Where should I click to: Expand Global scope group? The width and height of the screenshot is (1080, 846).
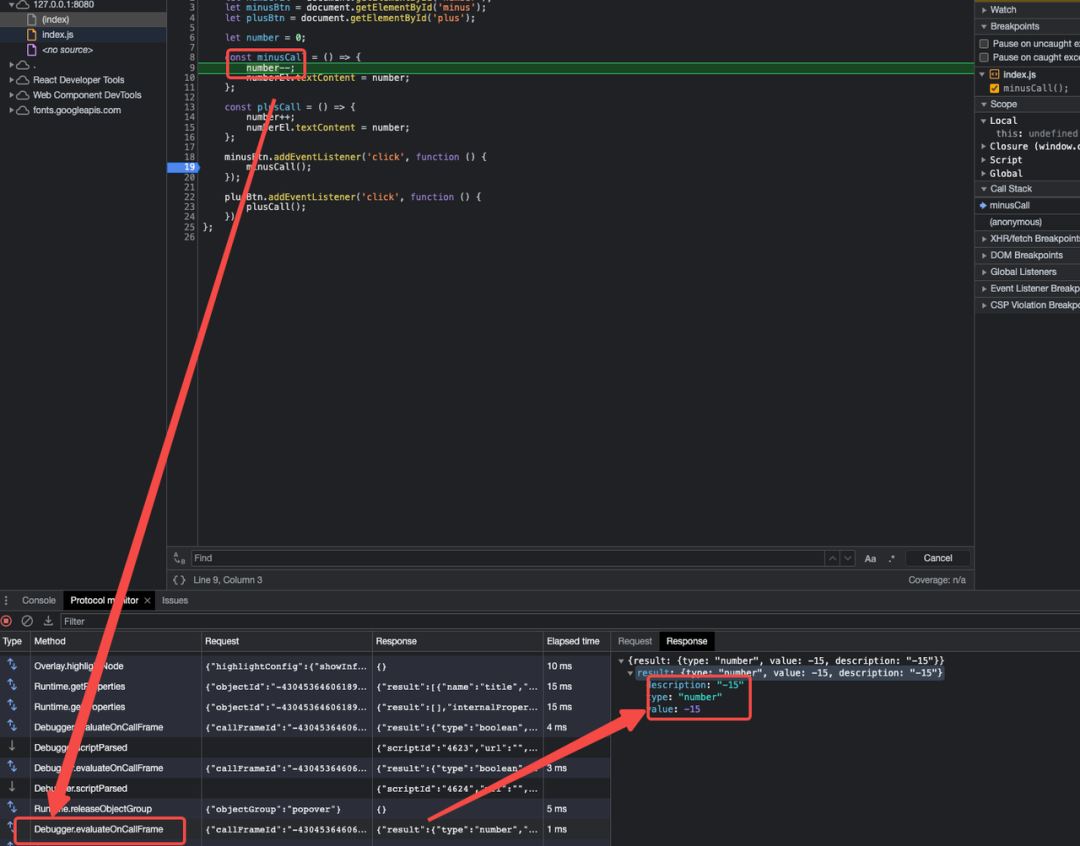984,174
